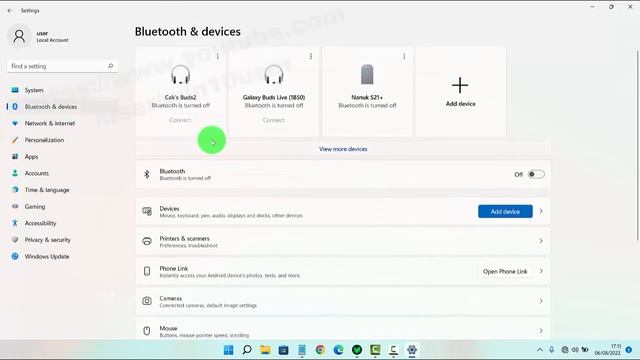
Task: Show hidden icons in system tray
Action: pyautogui.click(x=540, y=350)
